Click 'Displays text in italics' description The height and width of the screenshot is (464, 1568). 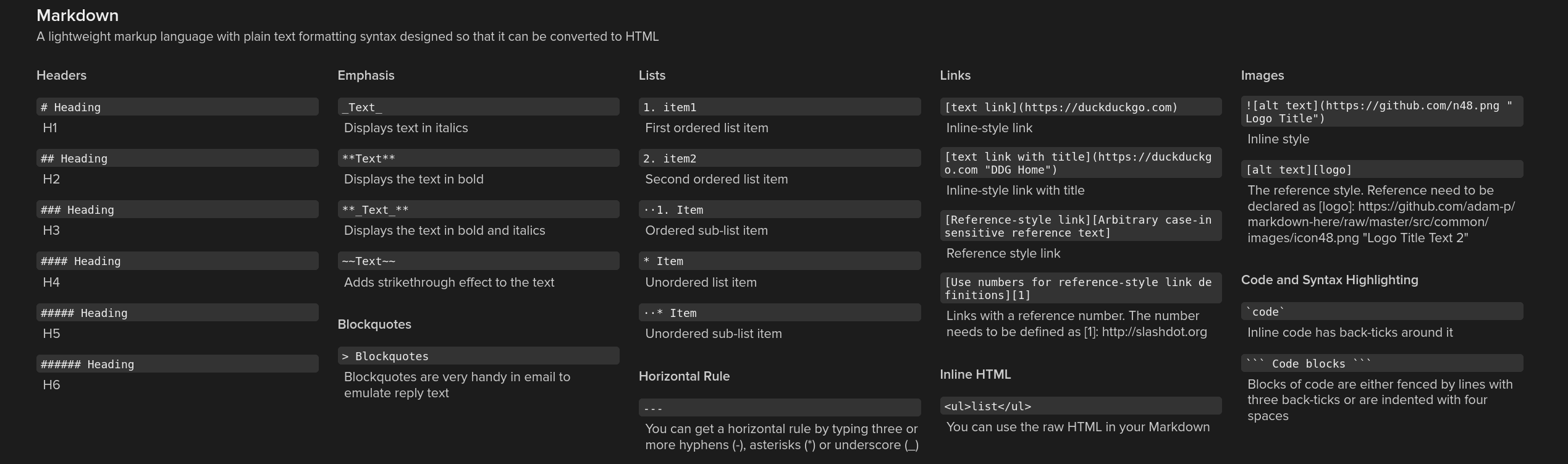coord(406,128)
